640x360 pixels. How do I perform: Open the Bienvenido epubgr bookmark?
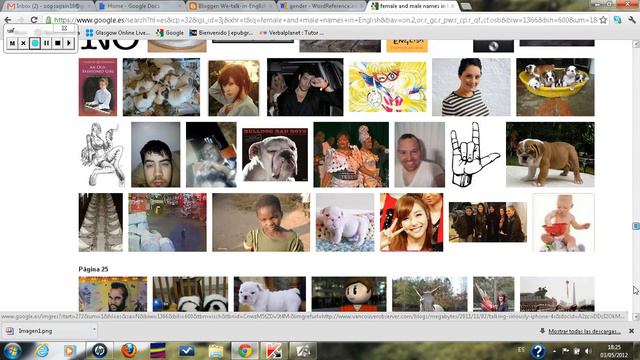221,33
